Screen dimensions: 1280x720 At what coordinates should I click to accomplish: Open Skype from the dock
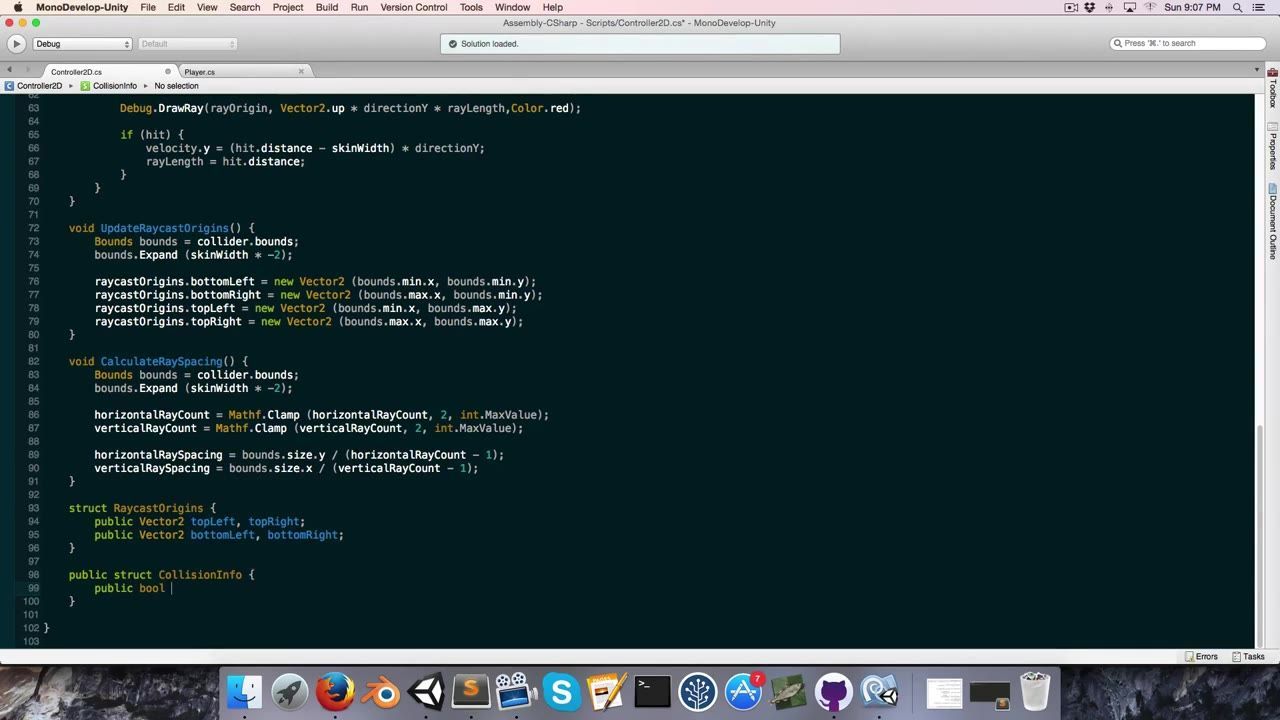tap(561, 692)
